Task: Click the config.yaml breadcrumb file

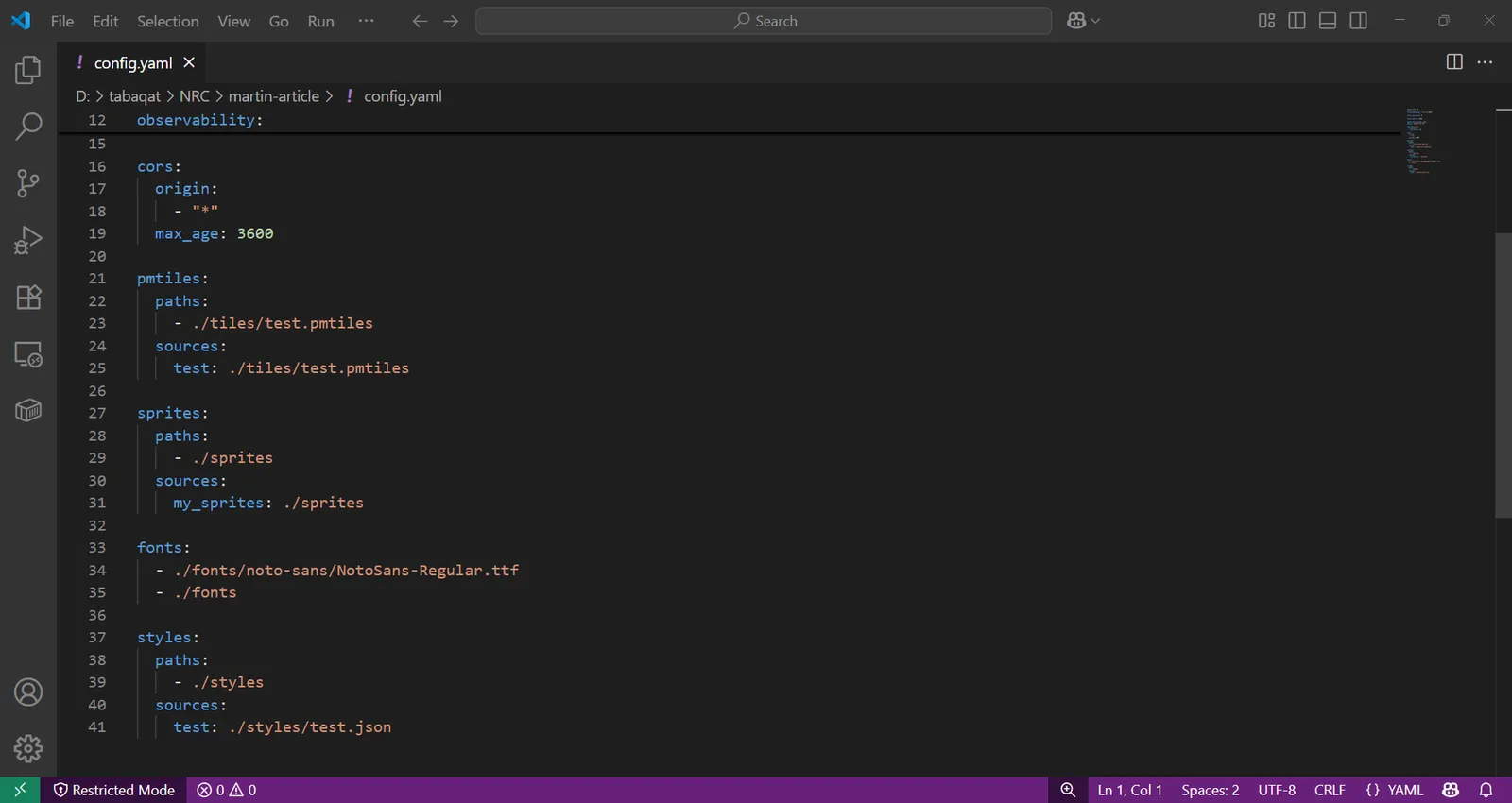Action: point(403,96)
